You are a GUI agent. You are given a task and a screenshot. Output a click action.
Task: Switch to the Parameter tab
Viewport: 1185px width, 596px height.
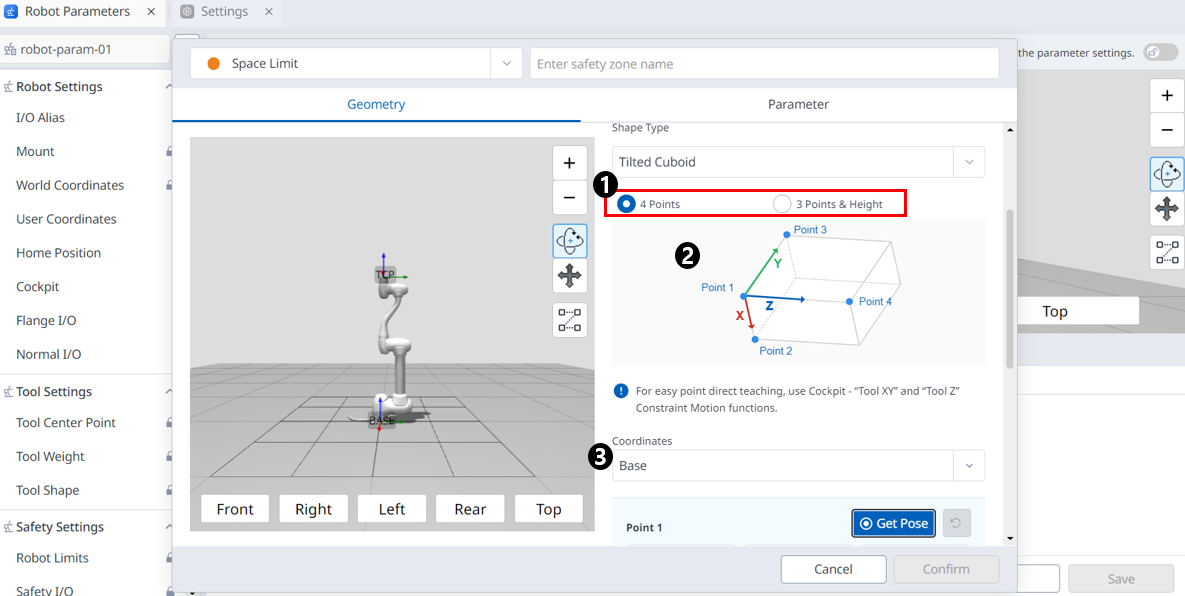(798, 104)
